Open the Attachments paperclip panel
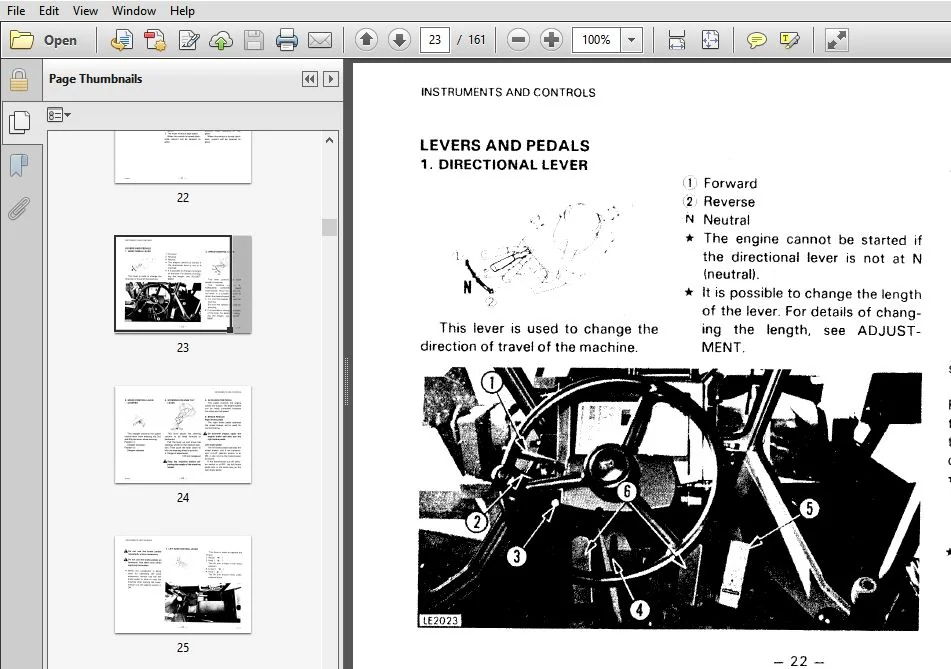This screenshot has width=951, height=669. (x=19, y=209)
